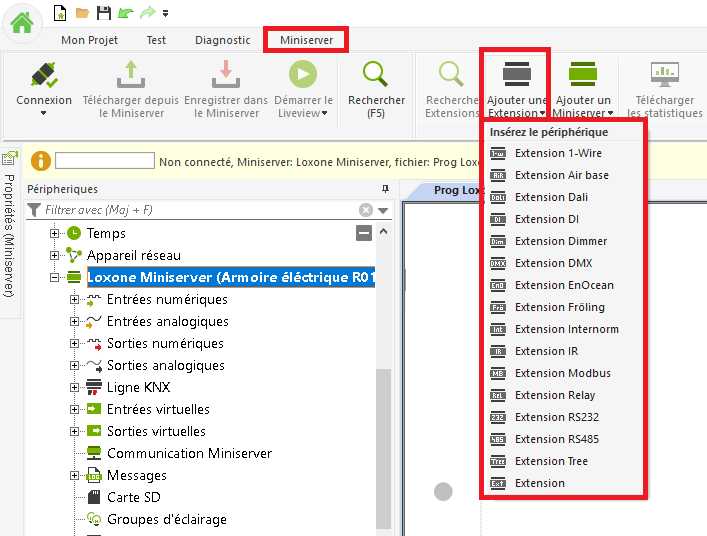Viewport: 707px width, 536px height.
Task: Open the Mon Projet tab
Action: (89, 40)
